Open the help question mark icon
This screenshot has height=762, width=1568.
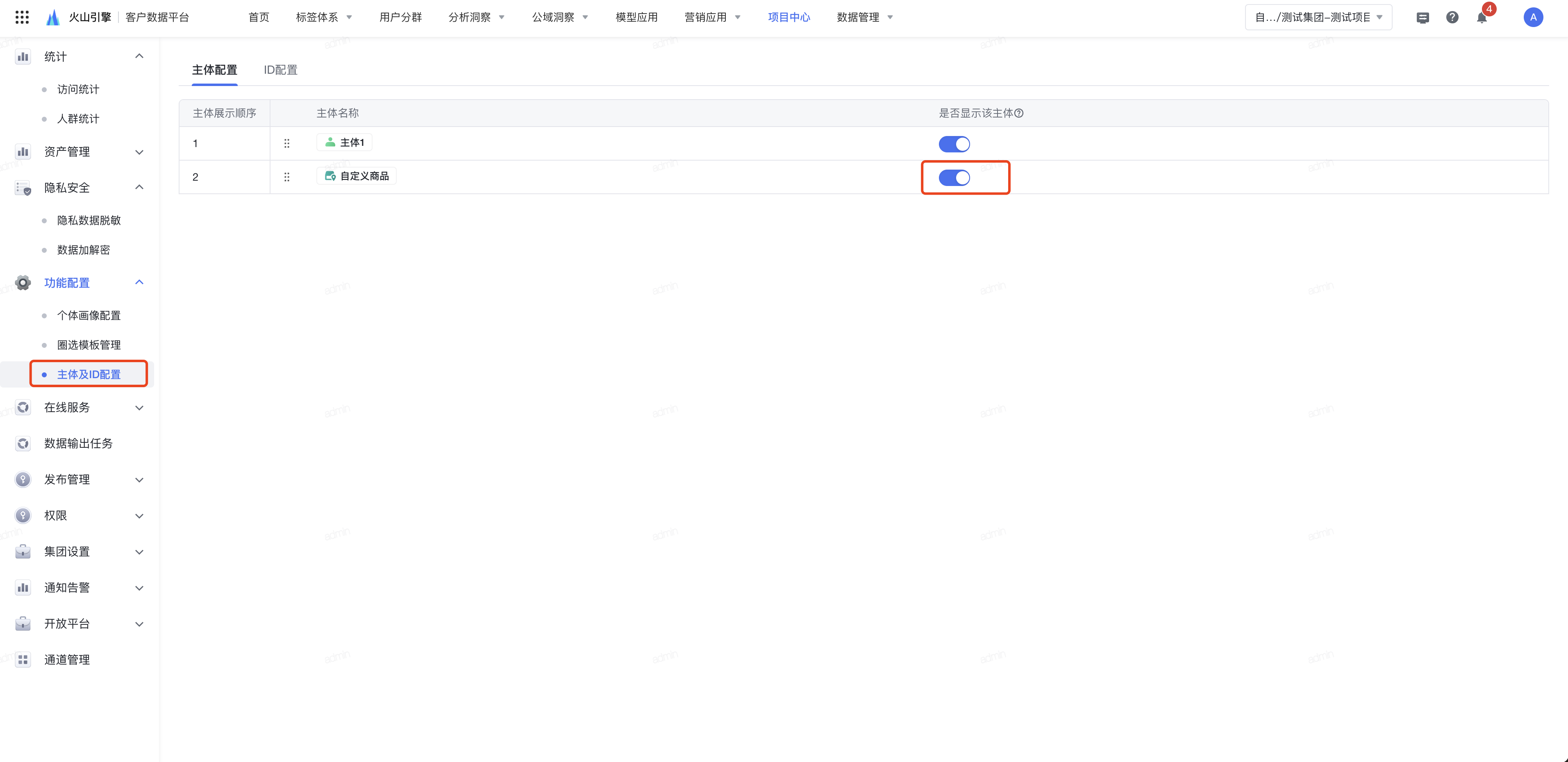pyautogui.click(x=1452, y=18)
